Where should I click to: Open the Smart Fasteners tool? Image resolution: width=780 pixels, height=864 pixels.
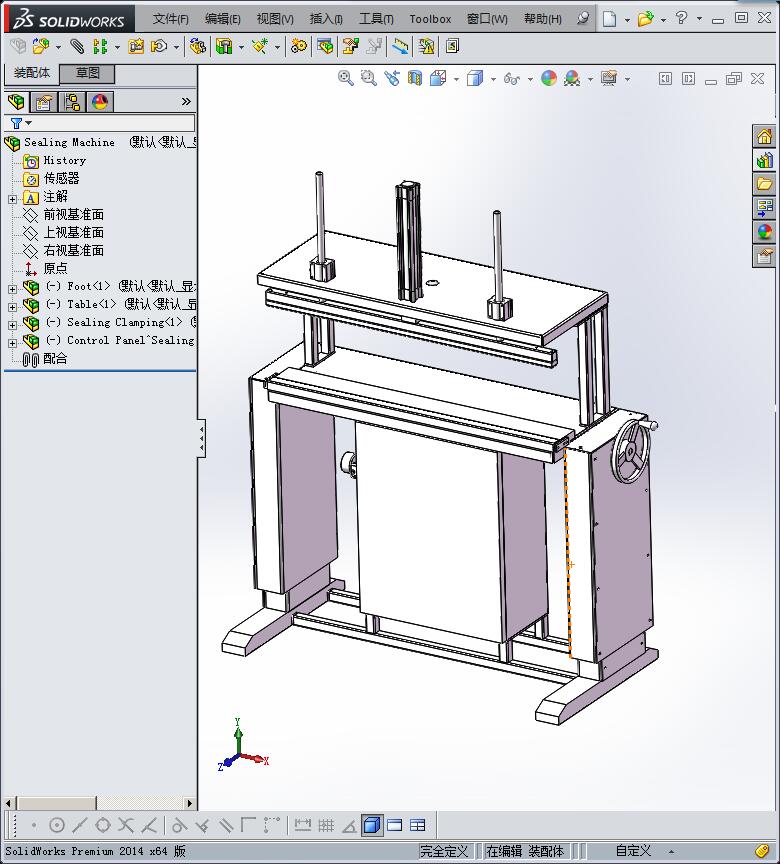pyautogui.click(x=136, y=46)
